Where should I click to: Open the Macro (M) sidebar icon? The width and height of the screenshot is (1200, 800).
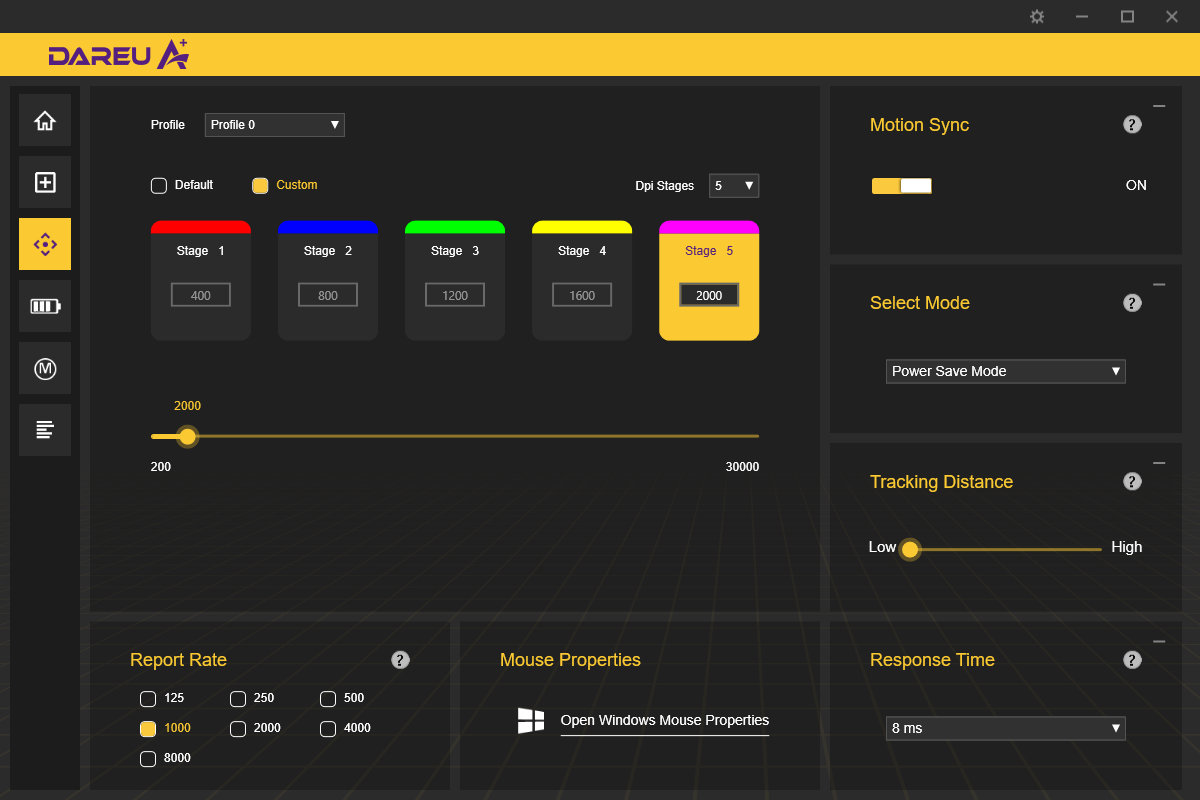(x=45, y=368)
